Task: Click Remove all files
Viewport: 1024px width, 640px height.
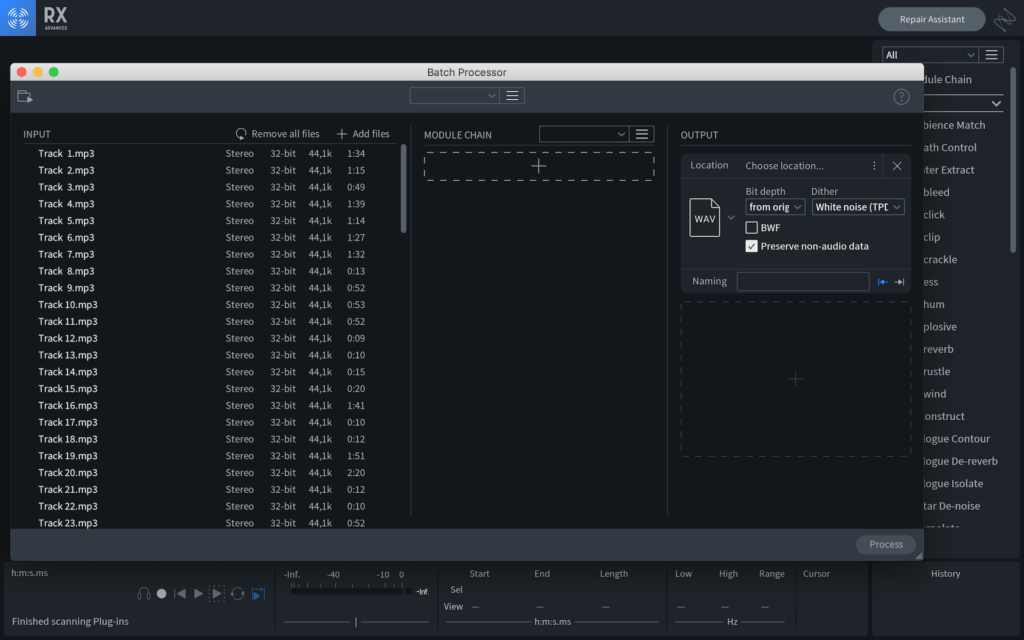Action: point(278,134)
